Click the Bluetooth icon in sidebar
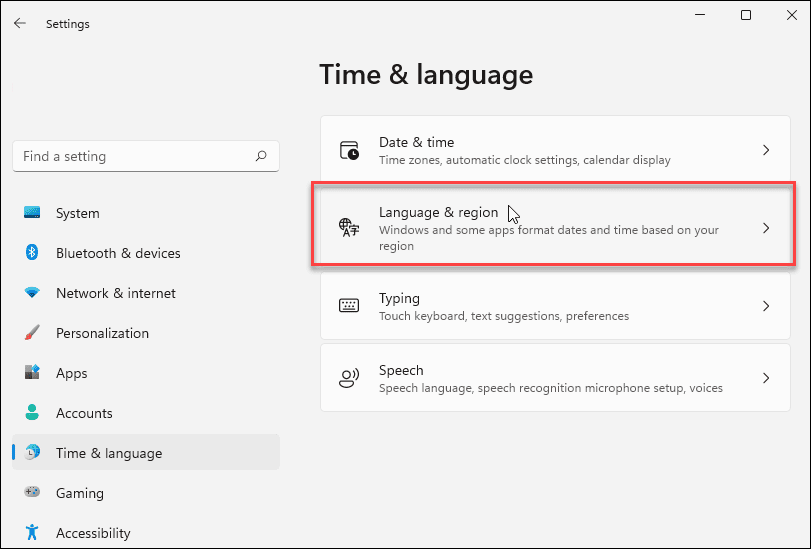The width and height of the screenshot is (811, 549). click(x=33, y=253)
